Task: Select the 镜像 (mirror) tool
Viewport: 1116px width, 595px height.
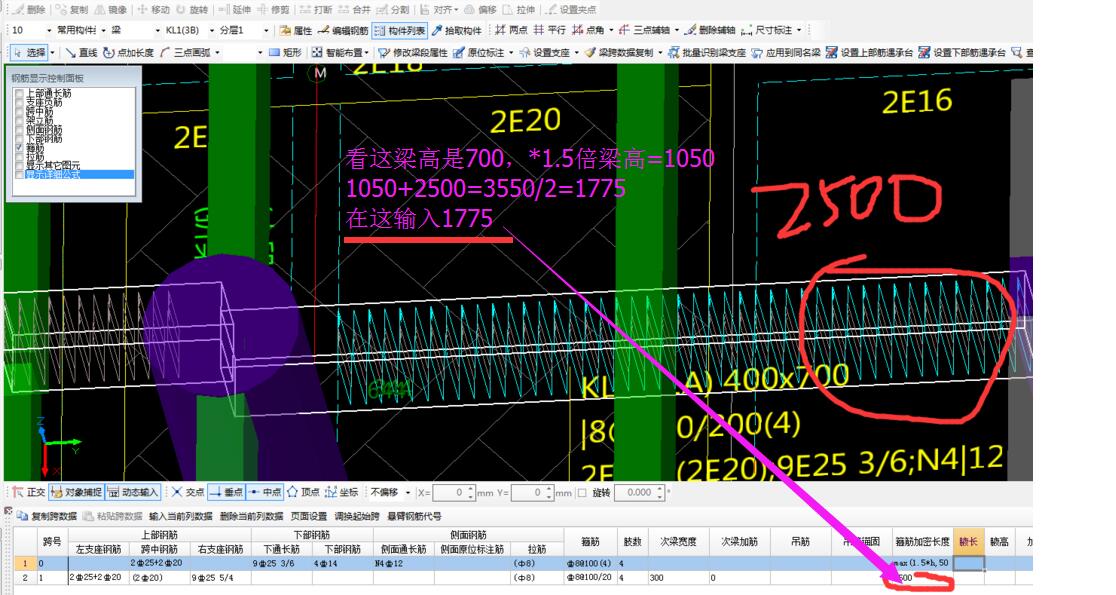Action: [110, 10]
